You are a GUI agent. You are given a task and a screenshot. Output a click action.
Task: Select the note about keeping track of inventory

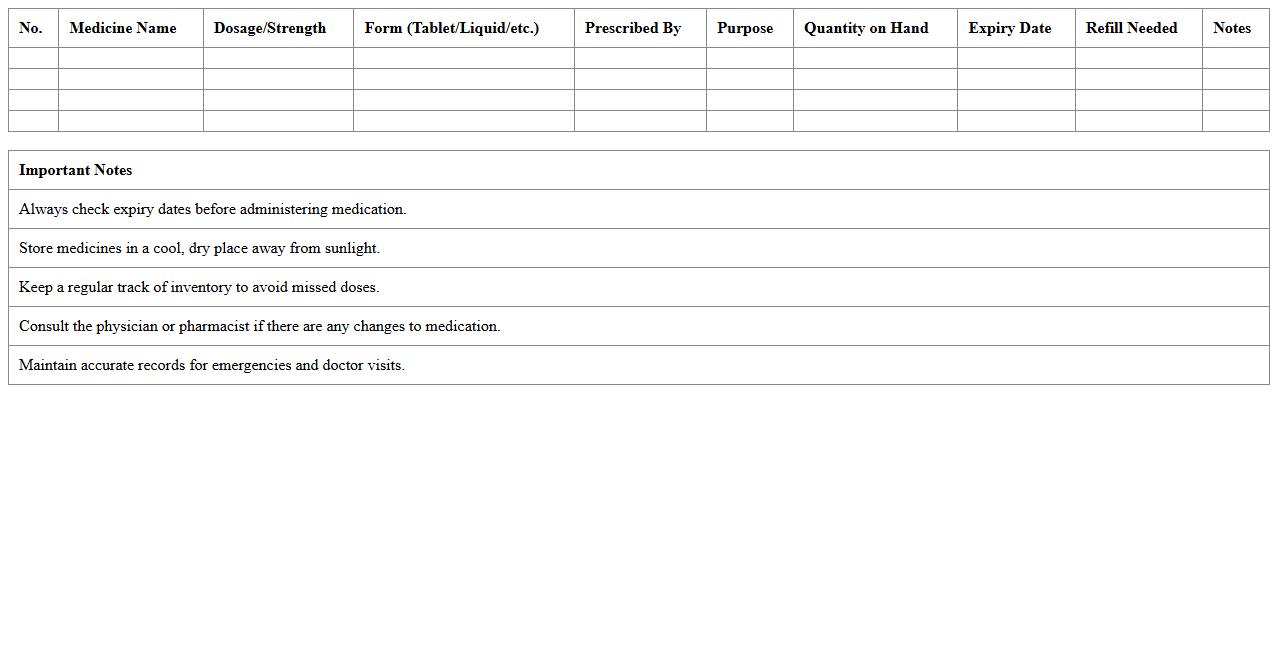199,287
